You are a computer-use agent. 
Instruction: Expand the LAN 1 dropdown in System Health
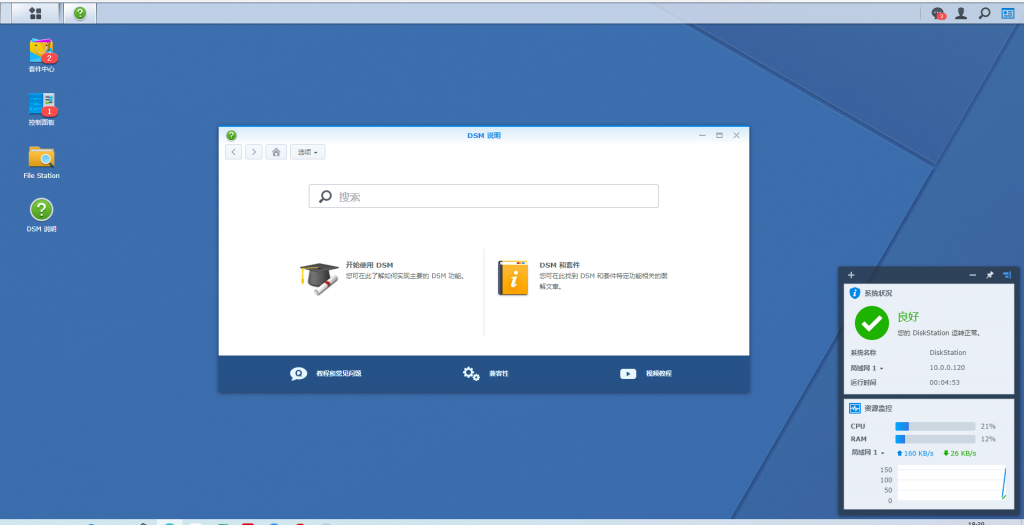[x=867, y=368]
